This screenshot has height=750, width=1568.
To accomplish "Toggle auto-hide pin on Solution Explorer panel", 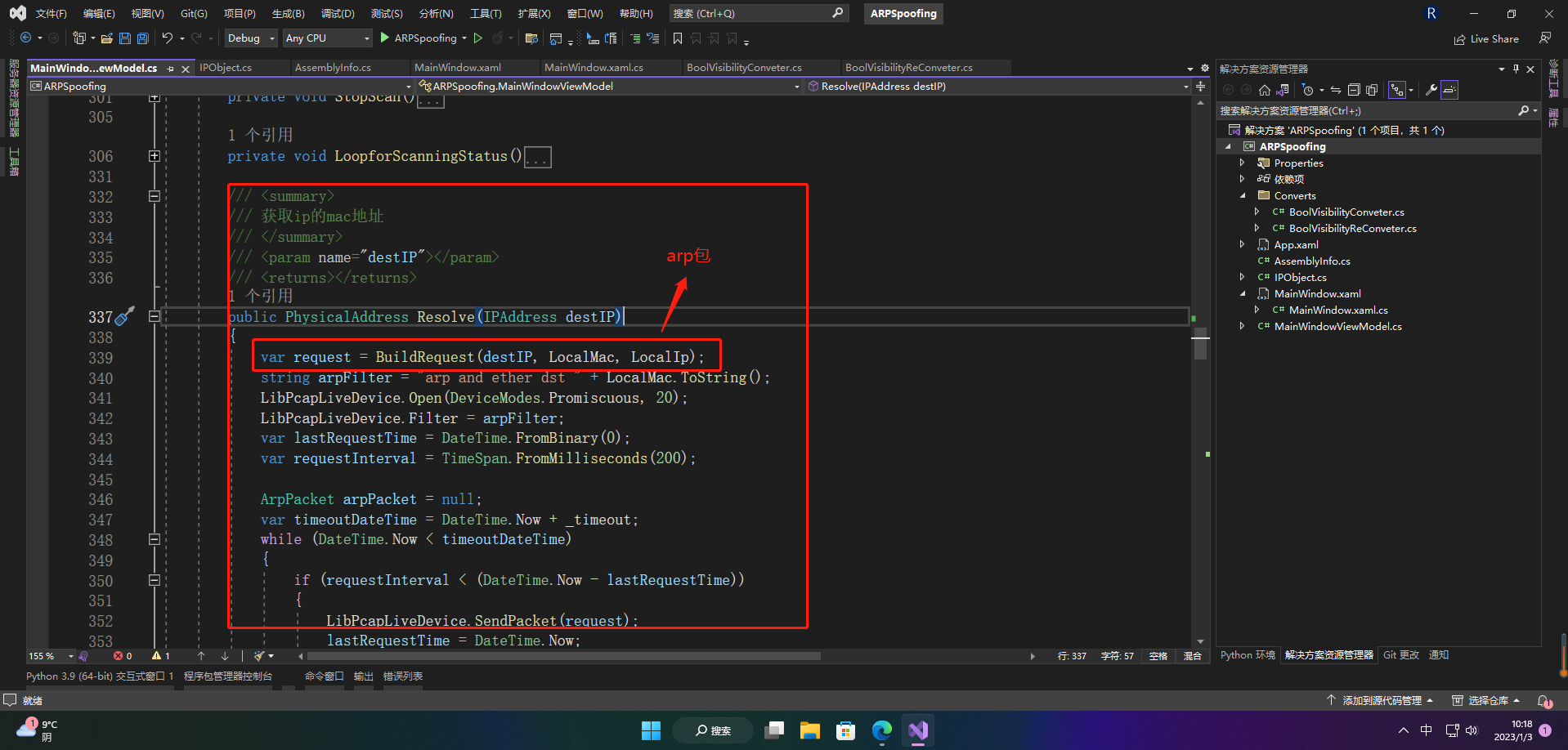I will coord(1516,69).
